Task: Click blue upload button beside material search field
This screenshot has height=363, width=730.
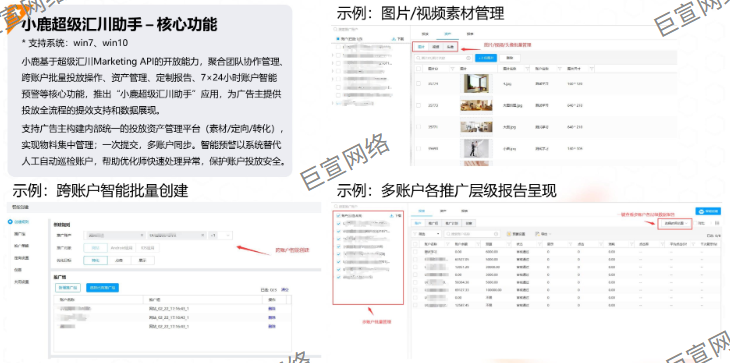Action: point(486,58)
